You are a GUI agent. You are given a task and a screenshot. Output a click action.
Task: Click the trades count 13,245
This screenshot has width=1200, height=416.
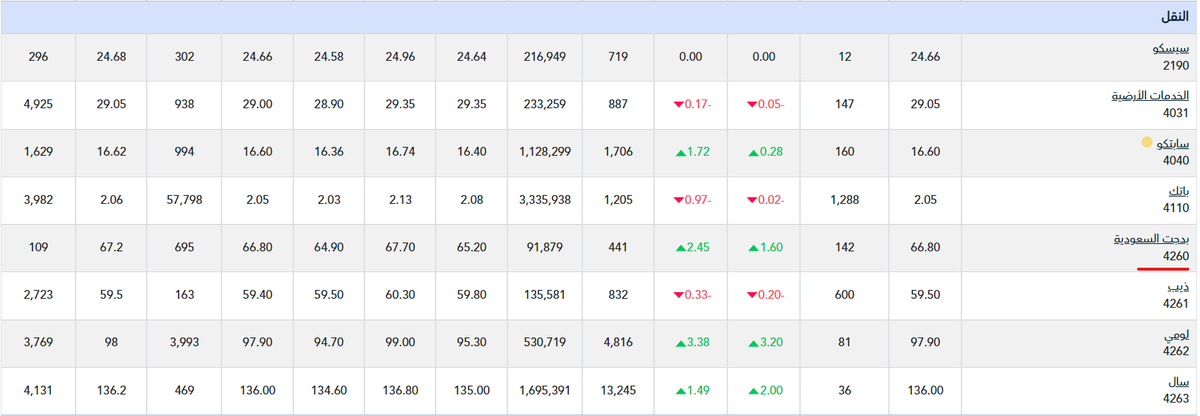617,391
